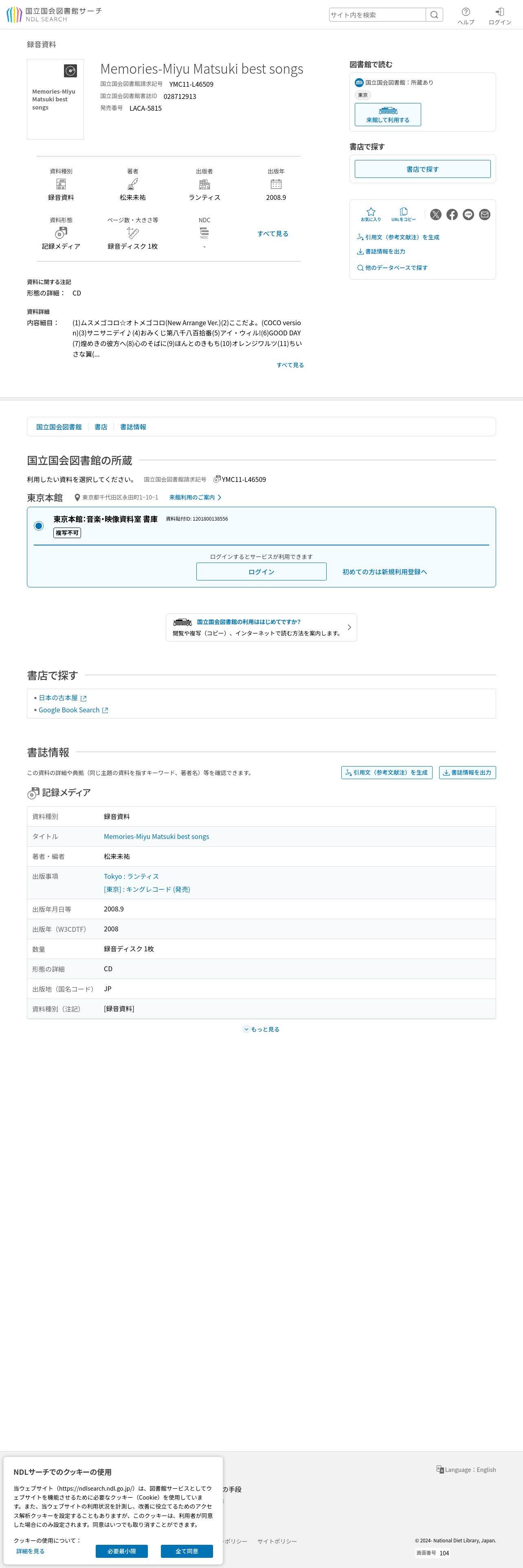Click the ページ数・大きさ等 ruler icon
The image size is (523, 1568).
click(133, 232)
